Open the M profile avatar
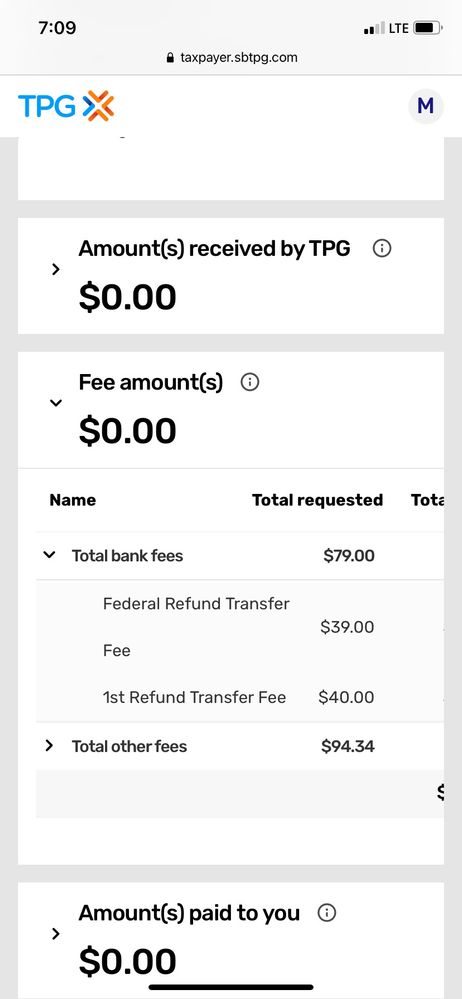Viewport: 462px width, 999px height. [x=426, y=106]
